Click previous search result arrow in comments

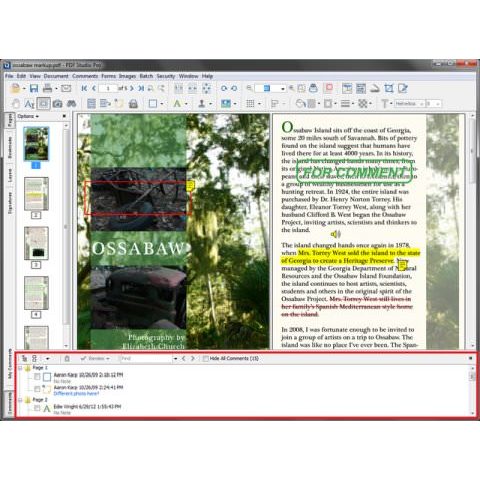coord(183,358)
